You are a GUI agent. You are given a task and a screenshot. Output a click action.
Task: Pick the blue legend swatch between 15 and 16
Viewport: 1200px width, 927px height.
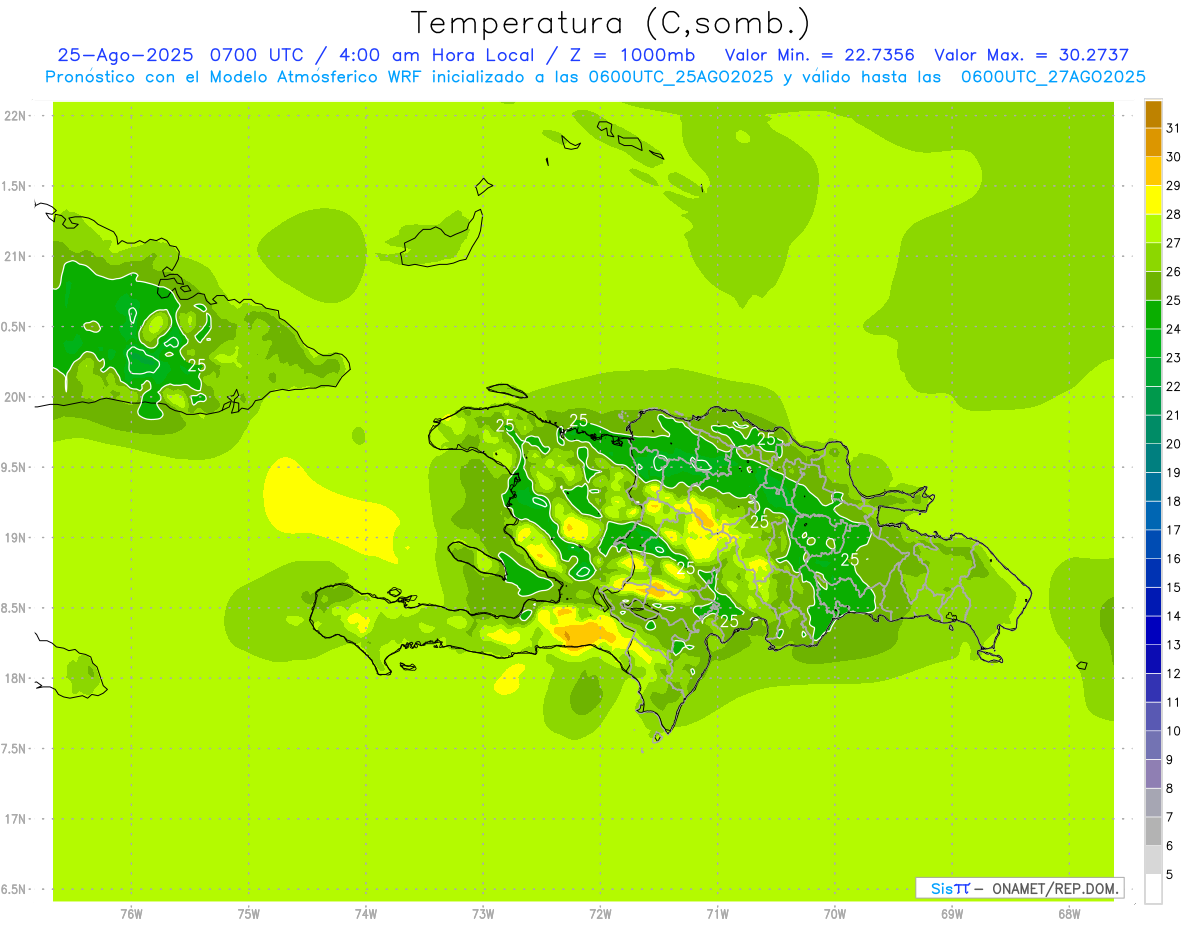[x=1153, y=573]
